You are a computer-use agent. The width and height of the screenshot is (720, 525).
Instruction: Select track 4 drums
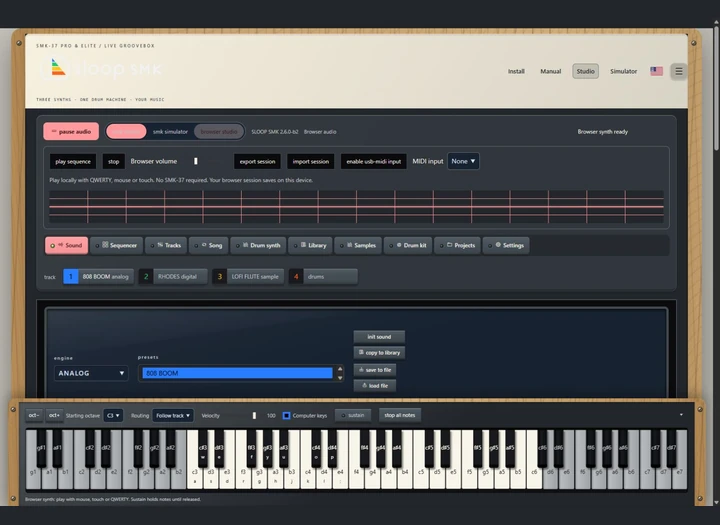[323, 277]
